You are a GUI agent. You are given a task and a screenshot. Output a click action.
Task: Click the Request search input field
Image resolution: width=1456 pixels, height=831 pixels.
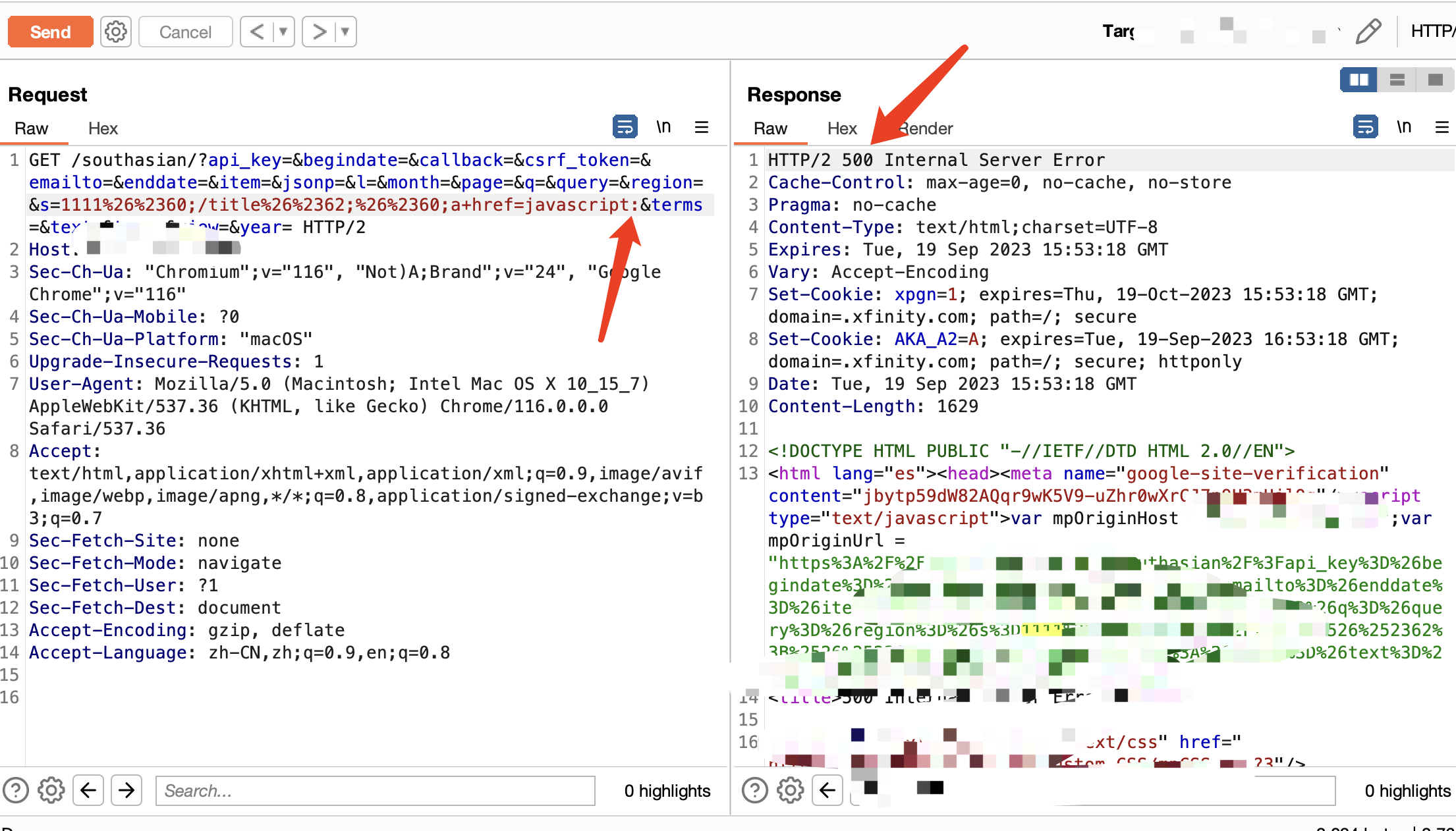375,790
